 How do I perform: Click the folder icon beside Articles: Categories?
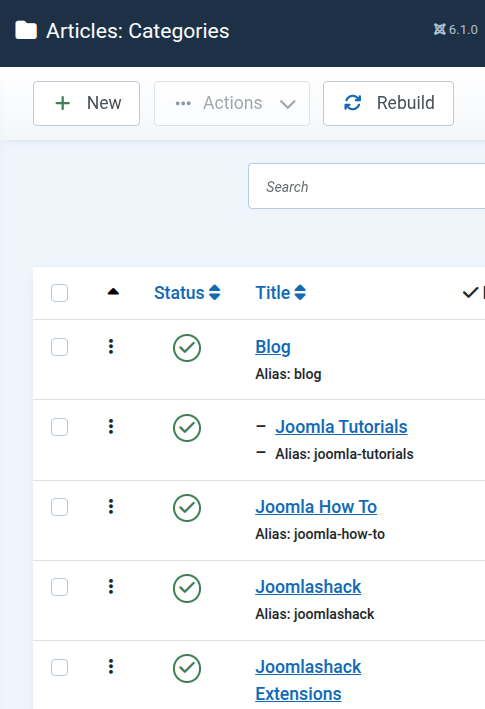[x=26, y=31]
